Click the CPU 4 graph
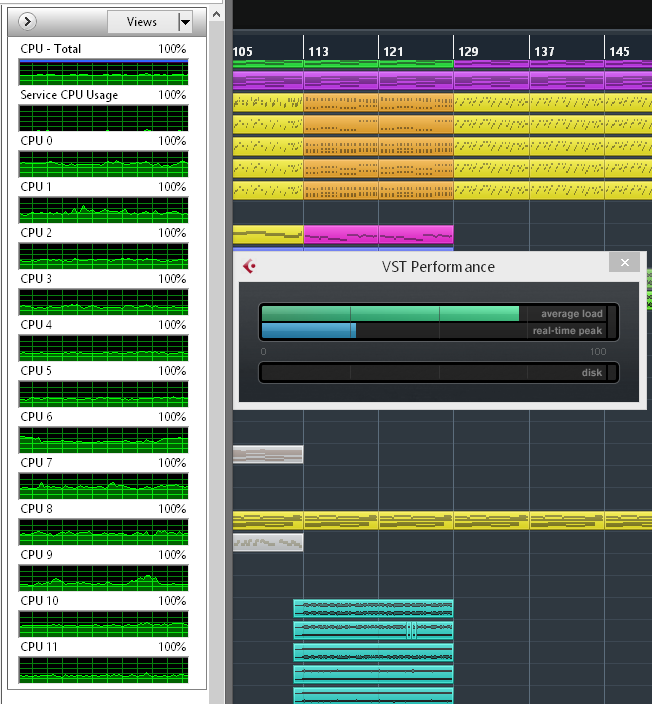 tap(103, 348)
